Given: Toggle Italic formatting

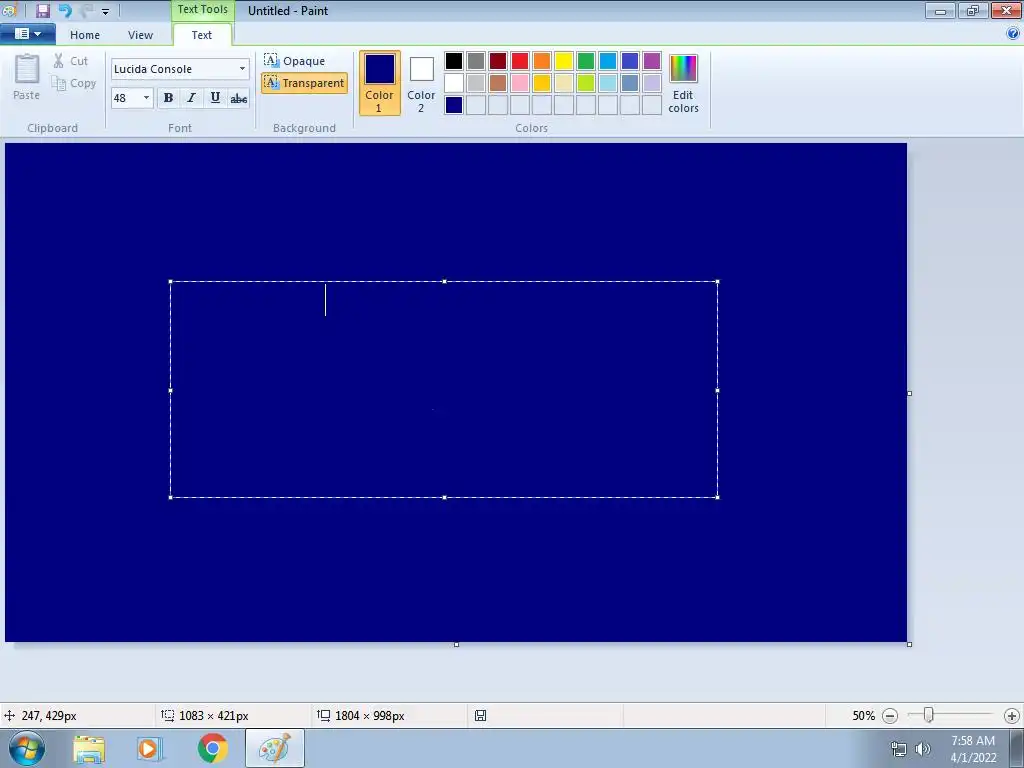Looking at the screenshot, I should [x=191, y=98].
